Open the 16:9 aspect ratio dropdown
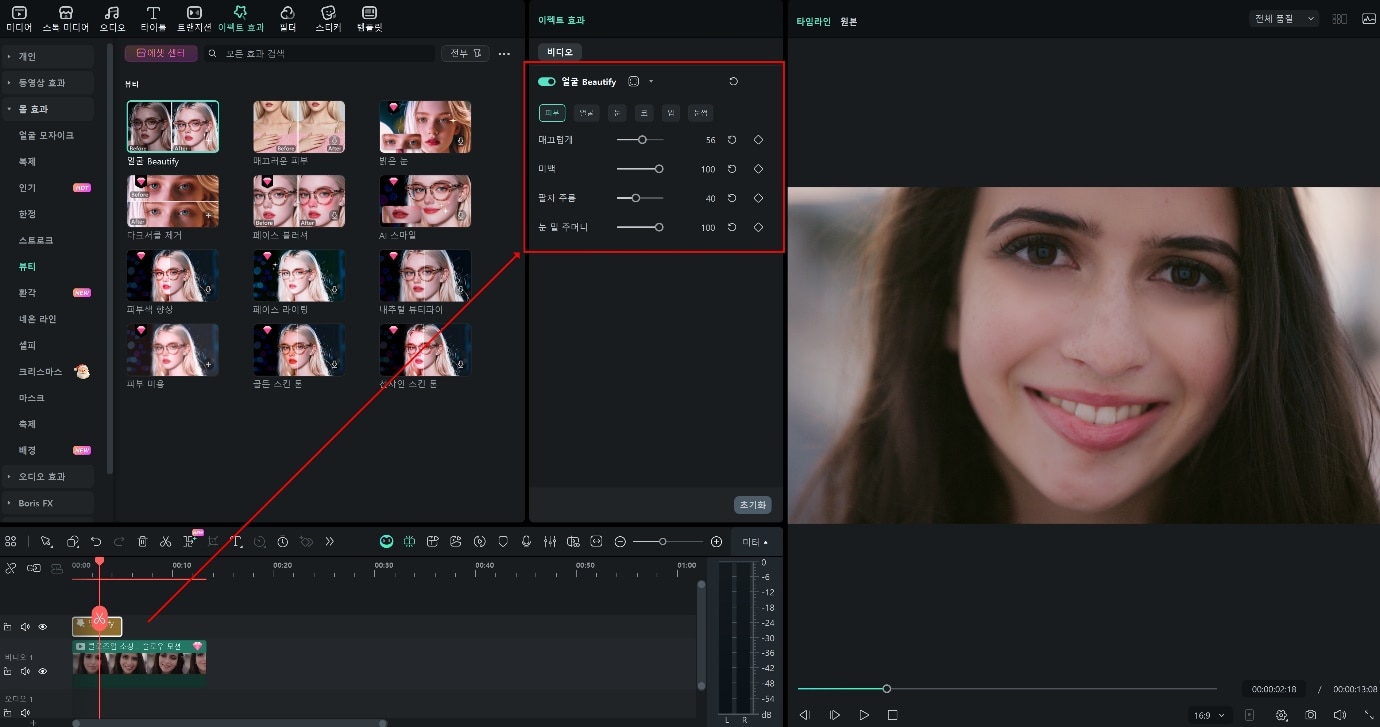 point(1208,715)
